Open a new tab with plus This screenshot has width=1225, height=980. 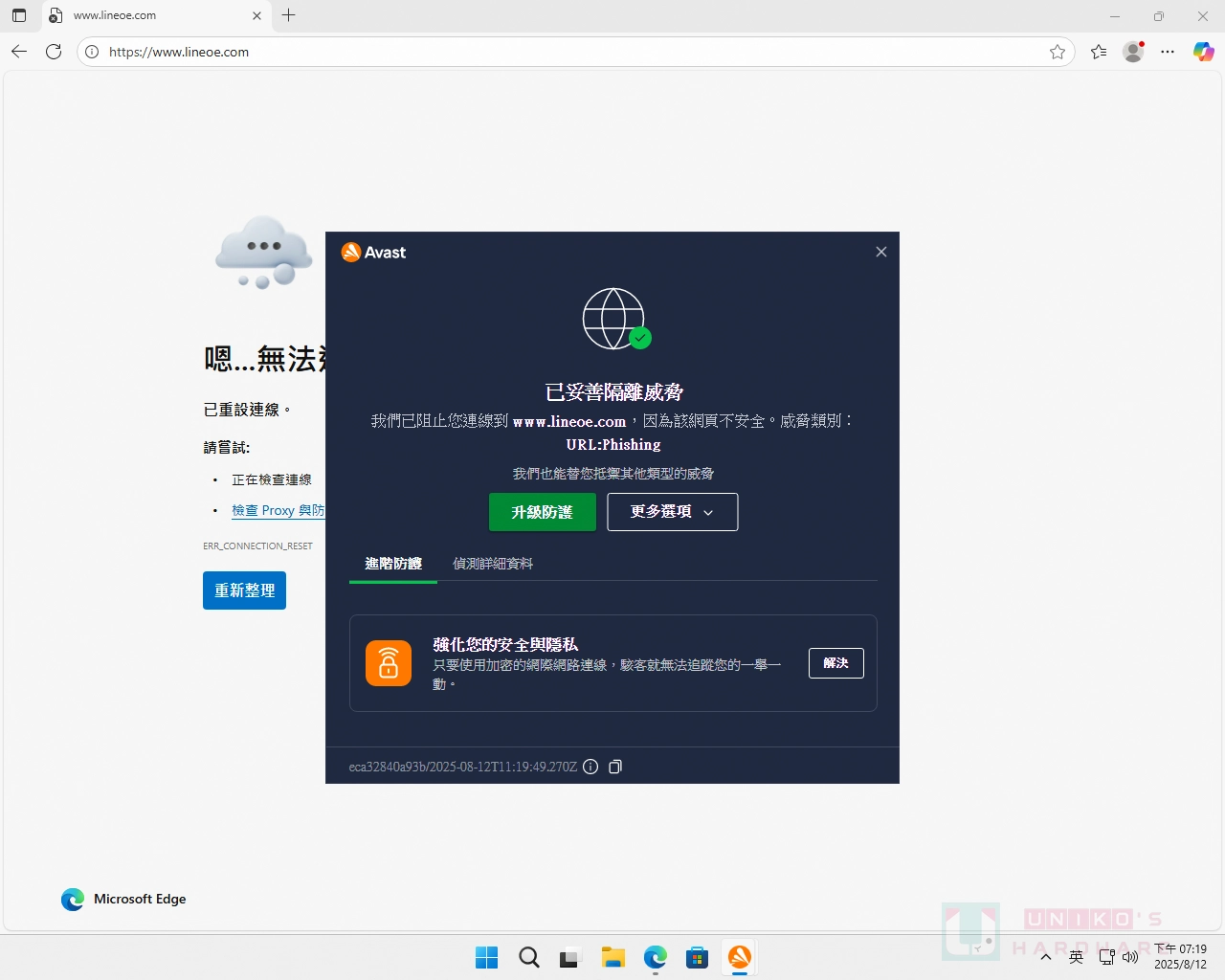[288, 15]
